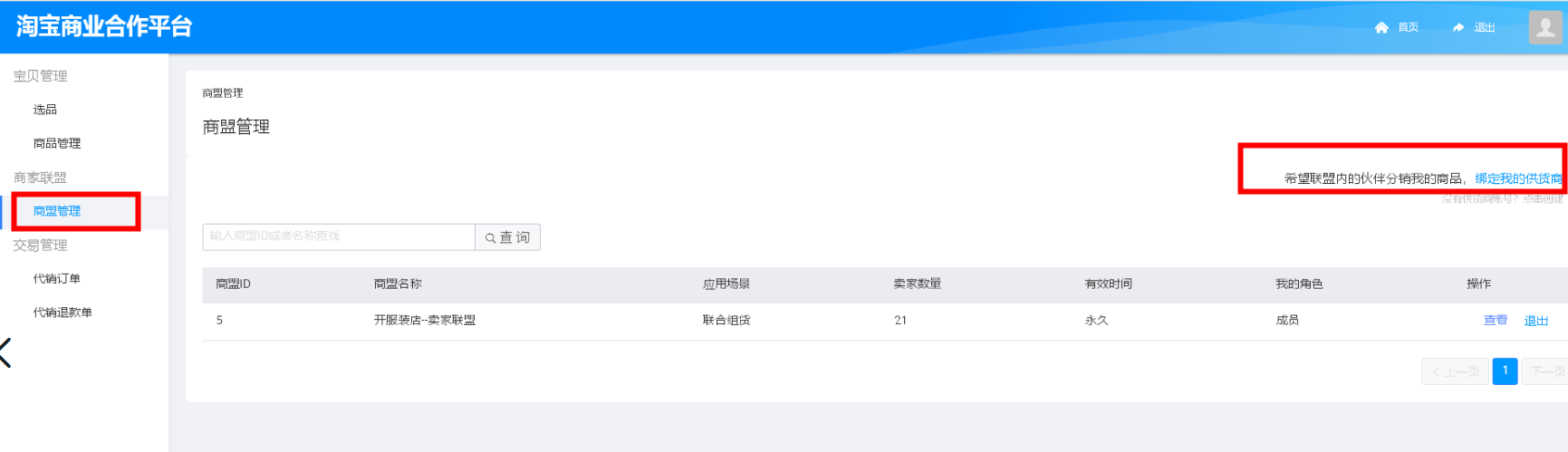The image size is (1568, 452).
Task: Select 商盟管理 in the sidebar
Action: [57, 211]
